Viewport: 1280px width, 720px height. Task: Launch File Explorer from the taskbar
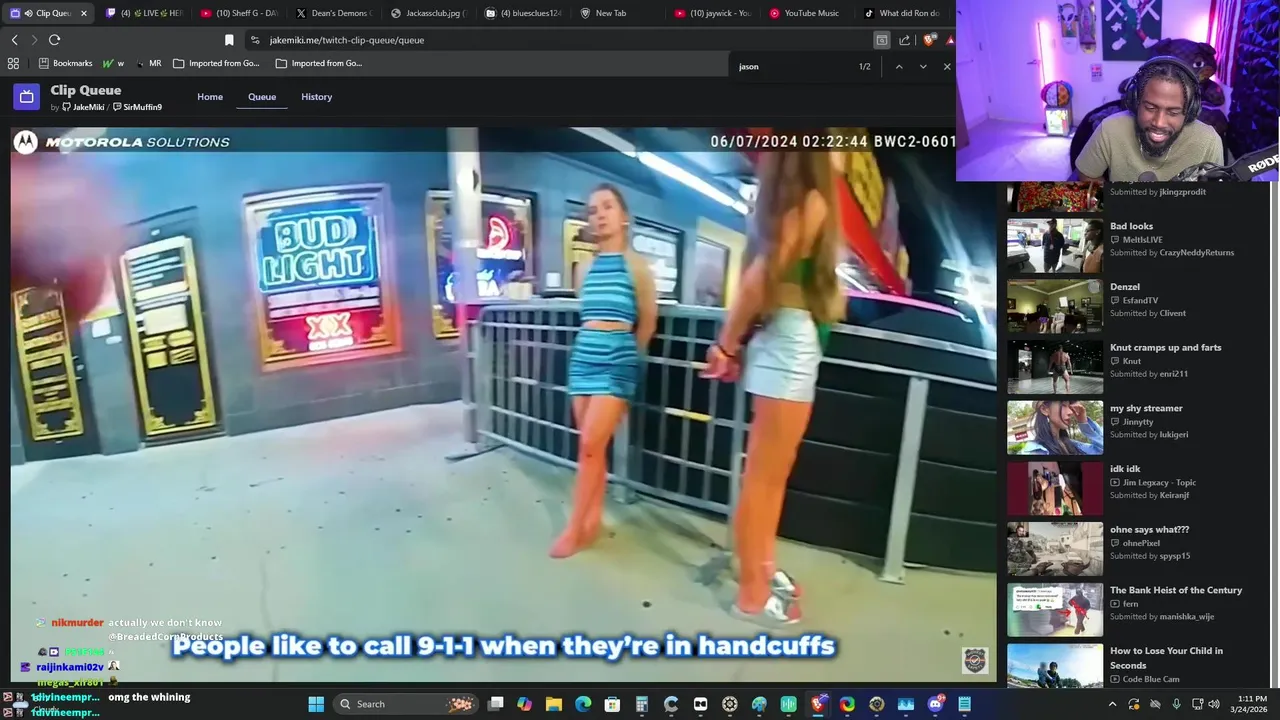tap(553, 704)
